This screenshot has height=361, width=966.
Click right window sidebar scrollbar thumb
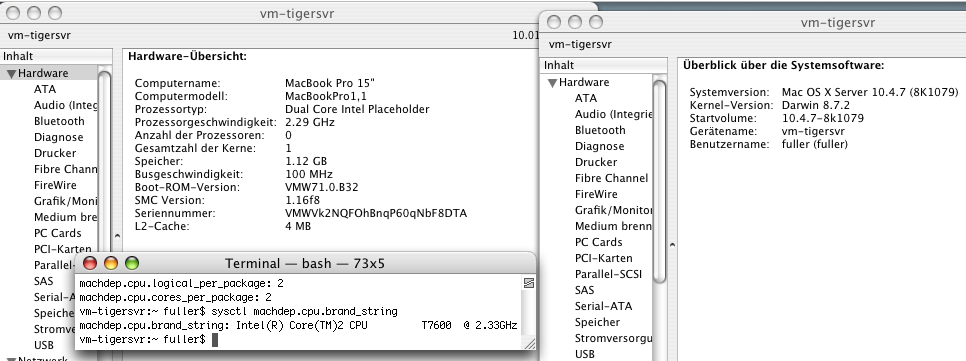click(659, 181)
